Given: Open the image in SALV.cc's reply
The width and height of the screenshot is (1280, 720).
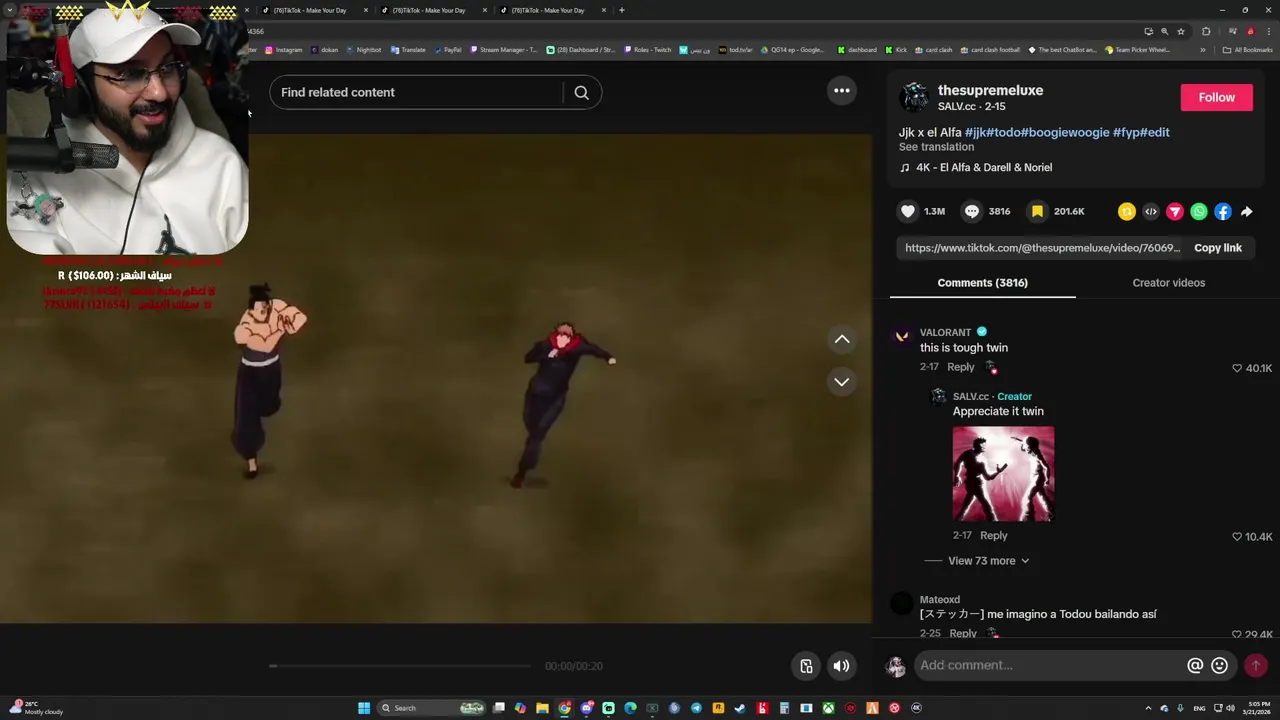Looking at the screenshot, I should point(1003,474).
